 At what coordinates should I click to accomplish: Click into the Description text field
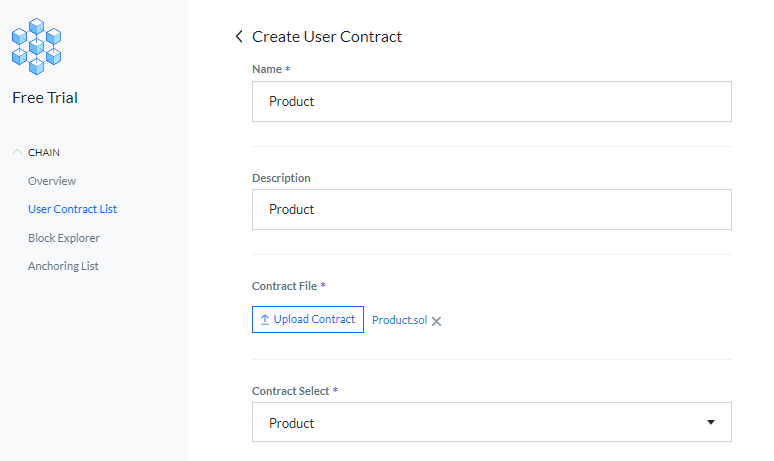click(491, 210)
